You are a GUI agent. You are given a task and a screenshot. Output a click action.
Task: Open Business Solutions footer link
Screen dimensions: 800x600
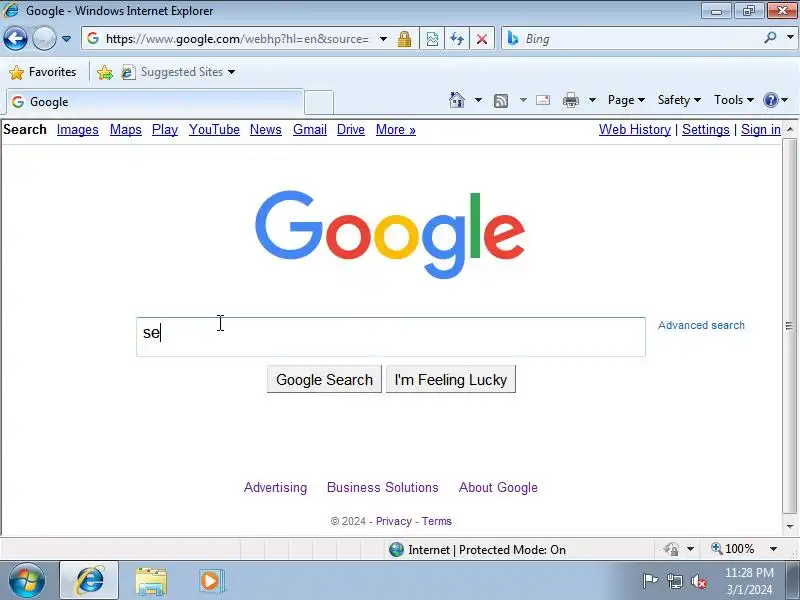pyautogui.click(x=383, y=487)
